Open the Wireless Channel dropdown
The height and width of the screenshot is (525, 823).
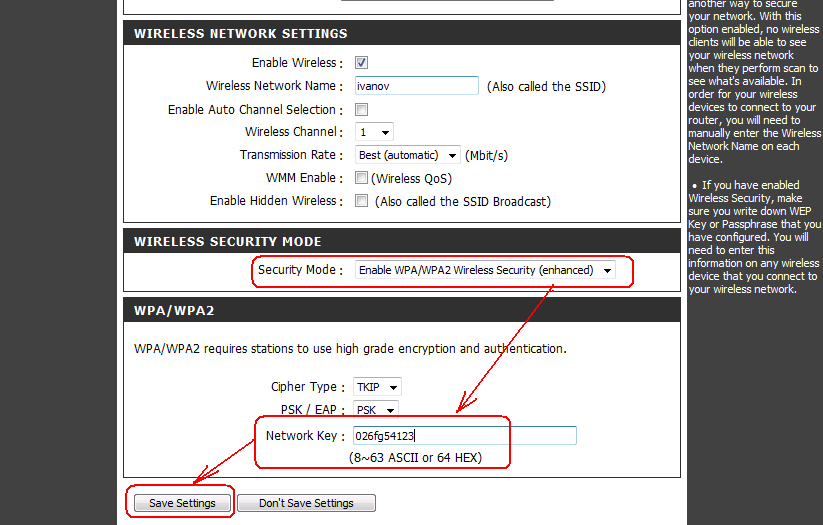tap(374, 132)
